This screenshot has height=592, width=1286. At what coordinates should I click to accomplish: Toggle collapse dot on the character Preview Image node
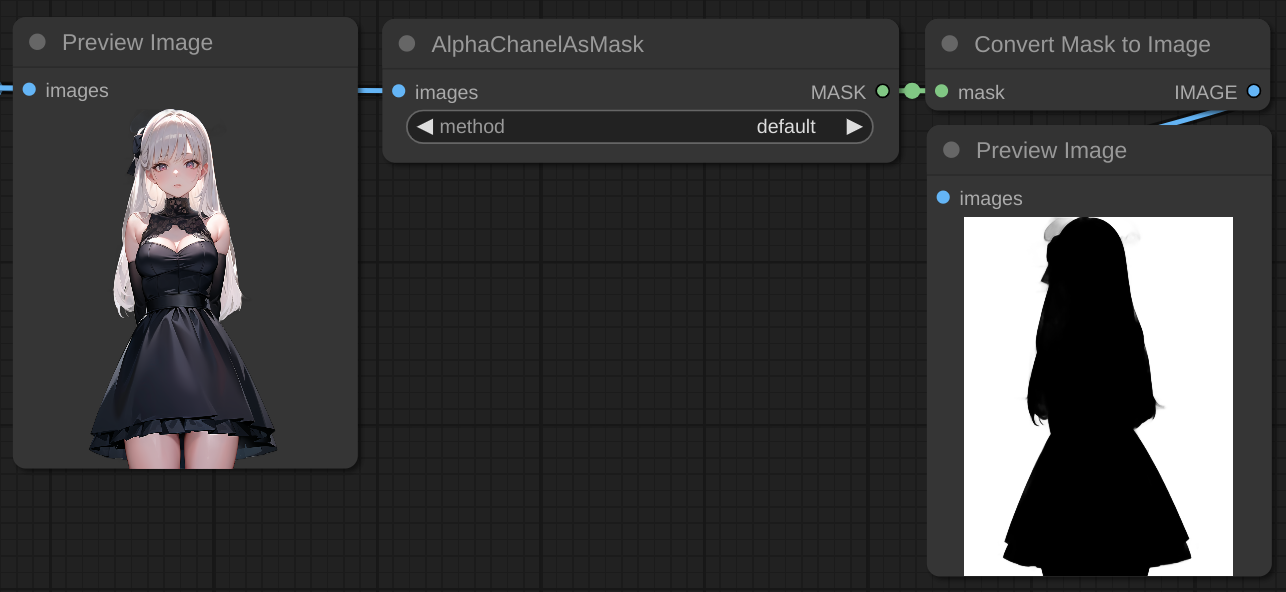38,42
